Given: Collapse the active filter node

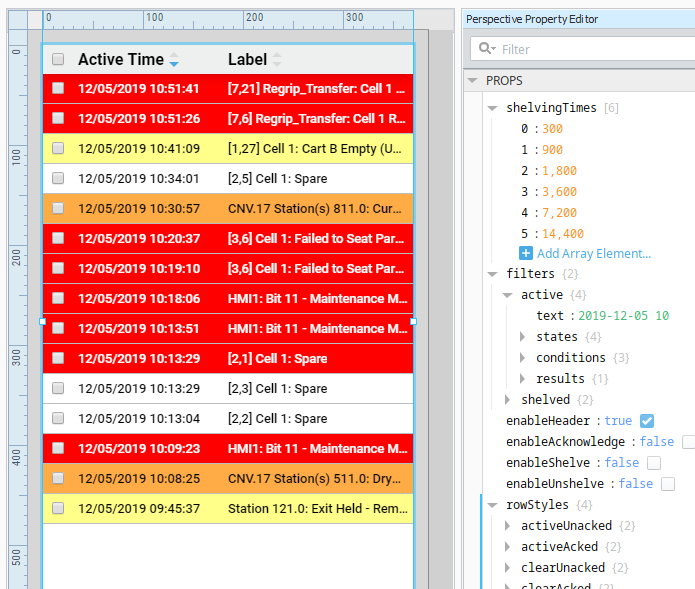Looking at the screenshot, I should (x=507, y=295).
